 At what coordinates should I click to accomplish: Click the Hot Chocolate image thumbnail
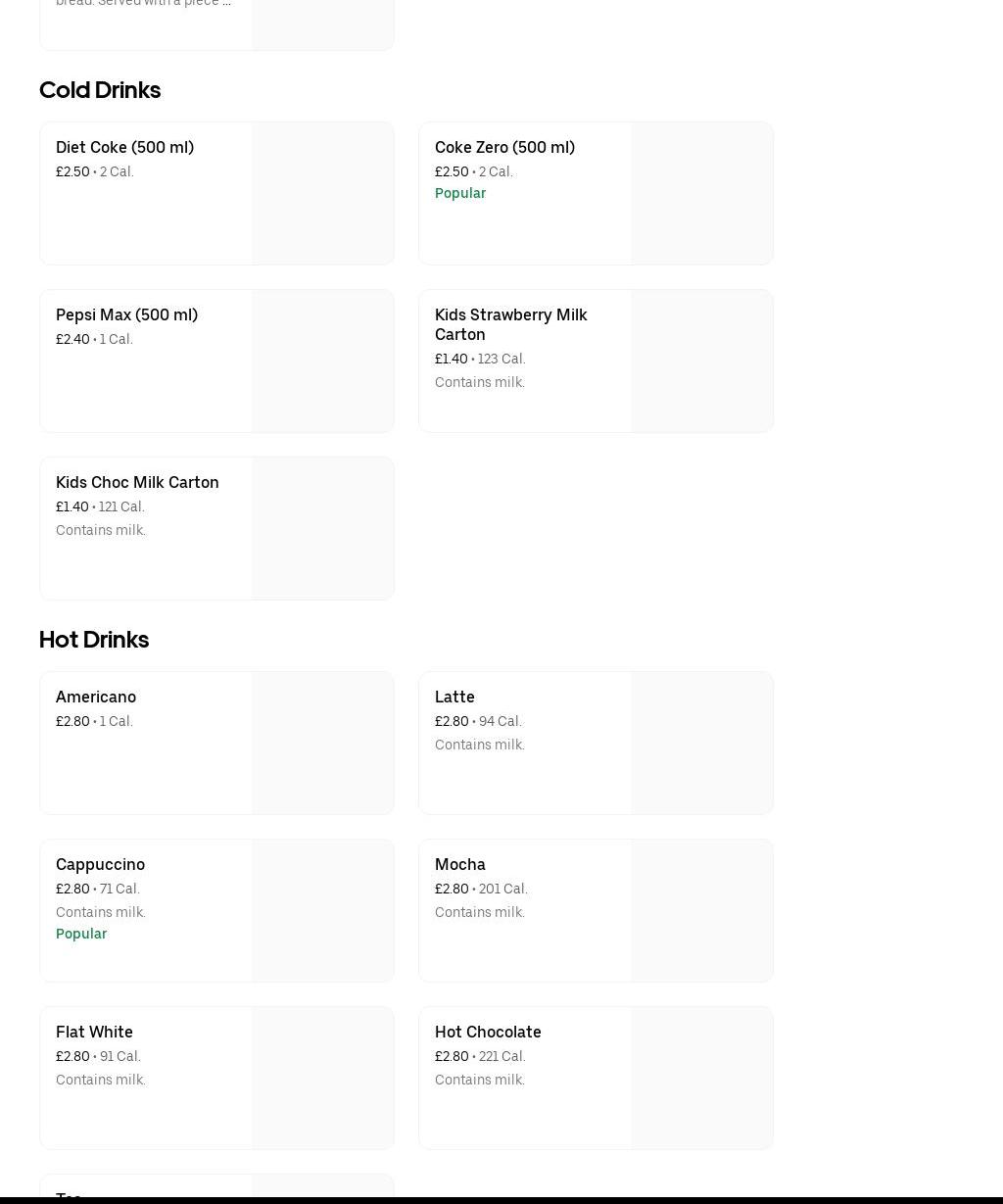pyautogui.click(x=701, y=1078)
